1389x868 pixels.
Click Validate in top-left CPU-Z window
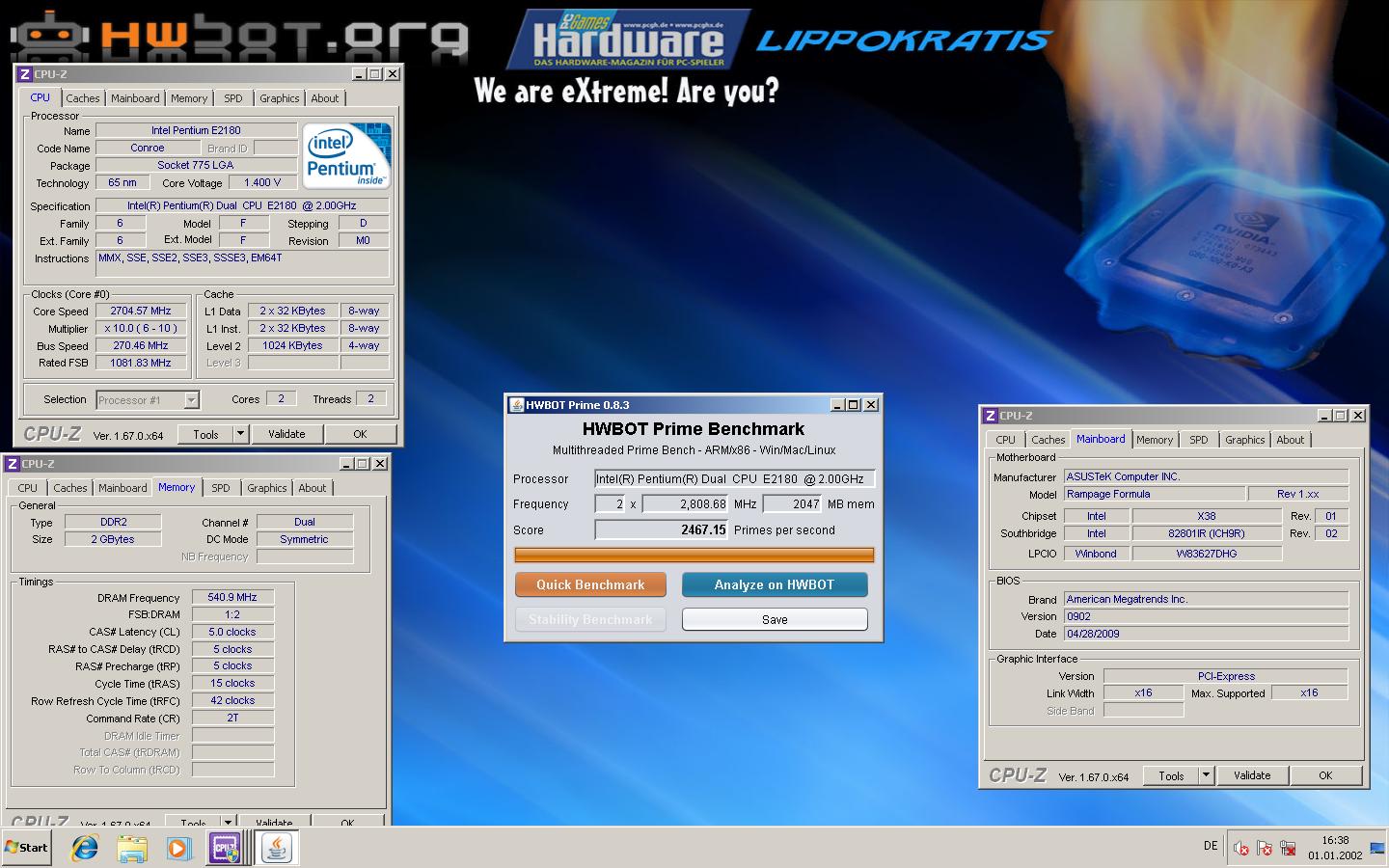pos(286,434)
